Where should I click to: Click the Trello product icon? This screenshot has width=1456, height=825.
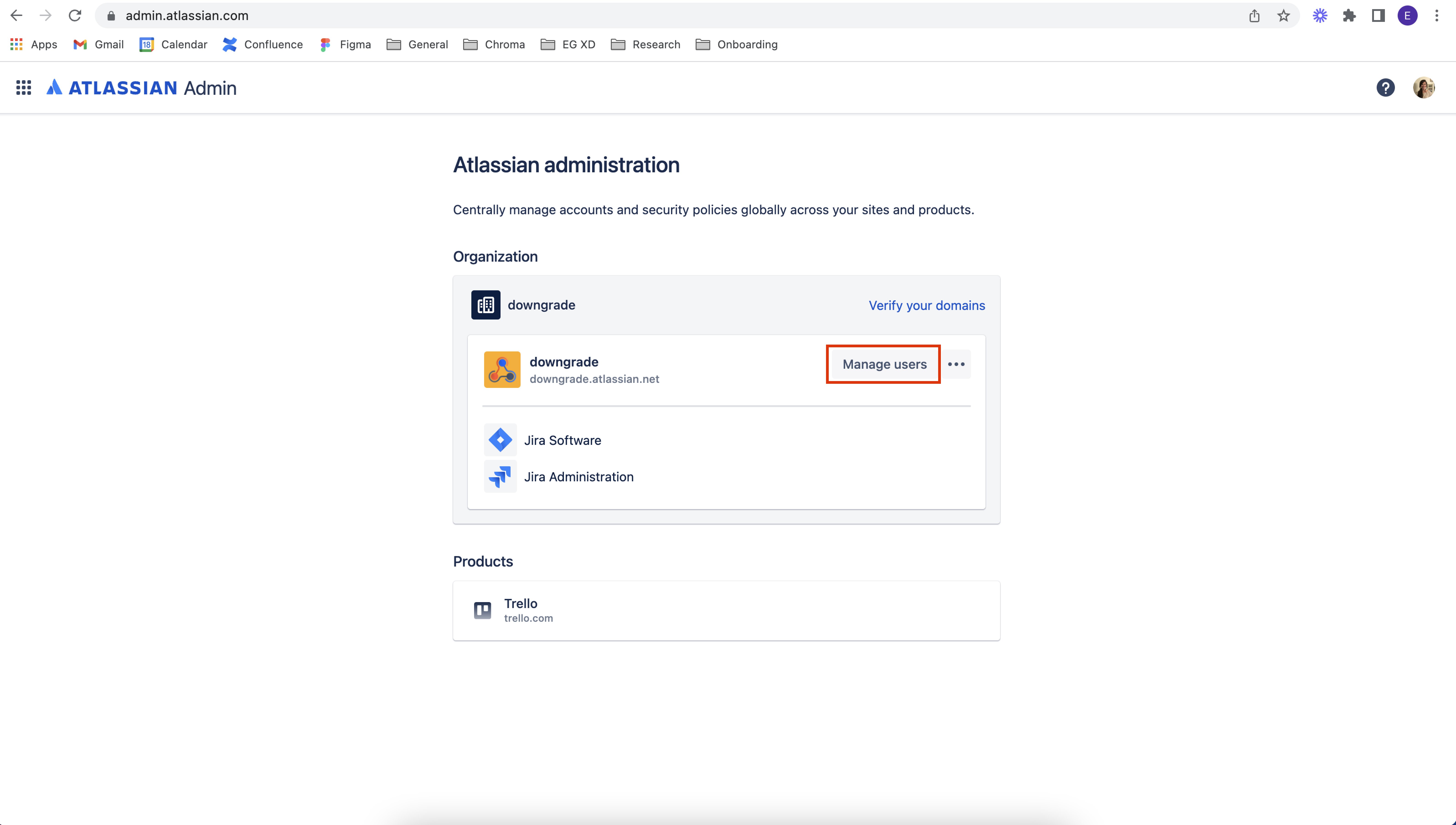482,610
